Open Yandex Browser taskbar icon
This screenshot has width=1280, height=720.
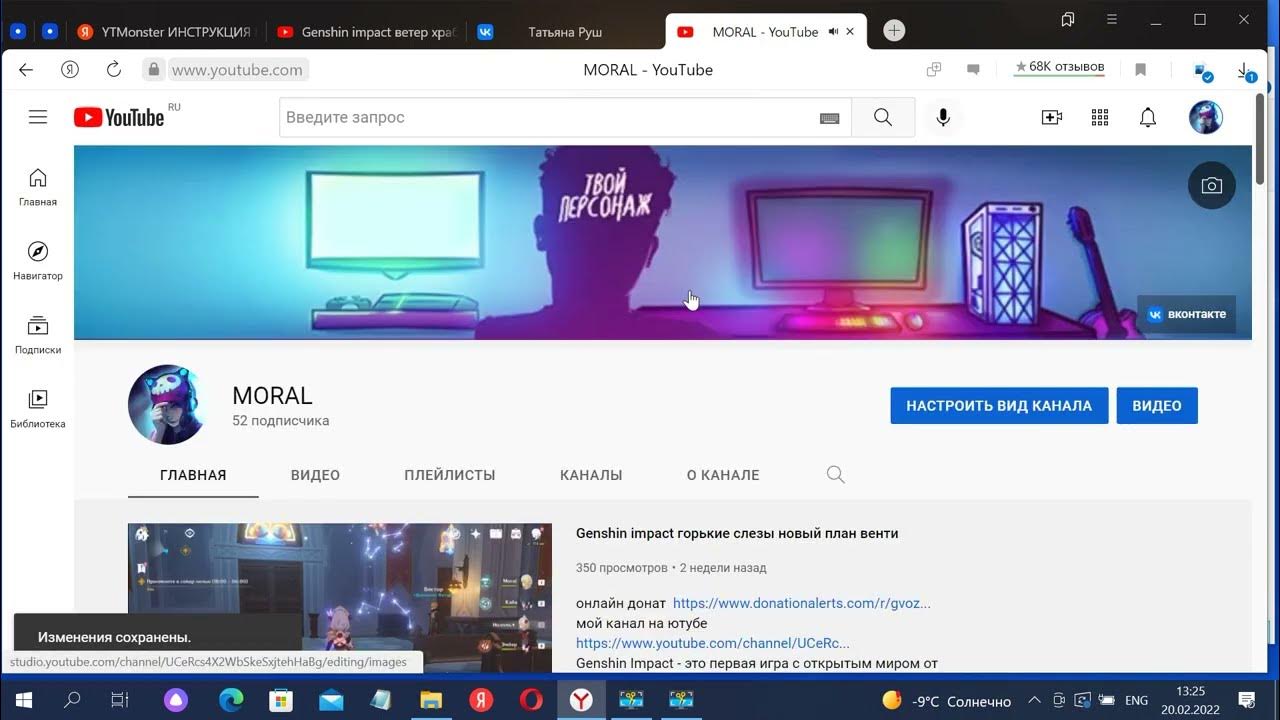[581, 700]
